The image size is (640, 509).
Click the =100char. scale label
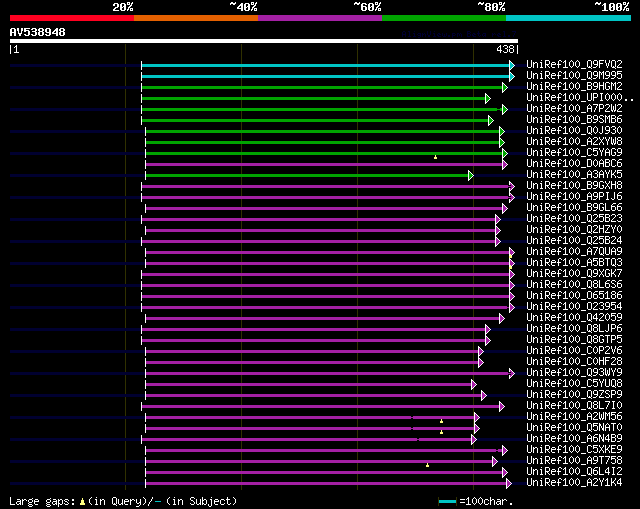point(486,501)
